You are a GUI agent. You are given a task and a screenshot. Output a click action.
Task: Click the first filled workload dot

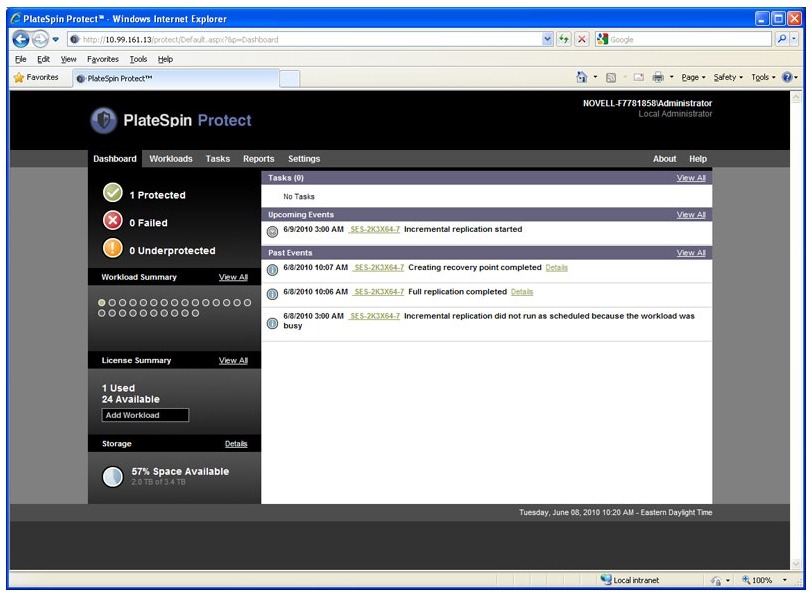pyautogui.click(x=102, y=302)
